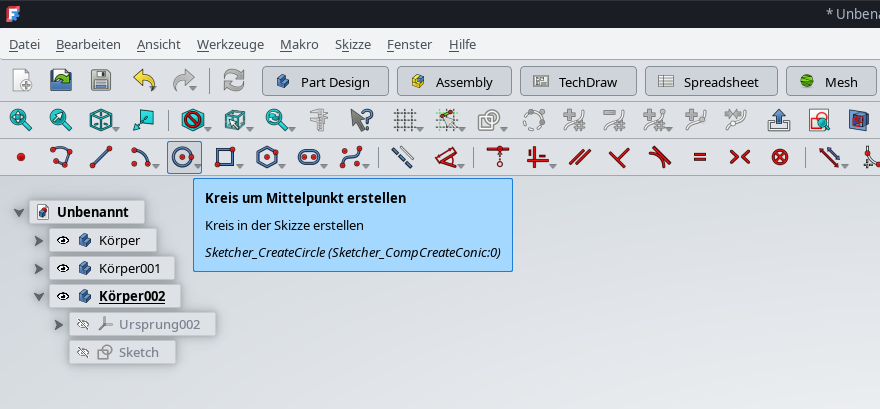Open the Skizze menu
This screenshot has height=409, width=880.
click(x=352, y=44)
